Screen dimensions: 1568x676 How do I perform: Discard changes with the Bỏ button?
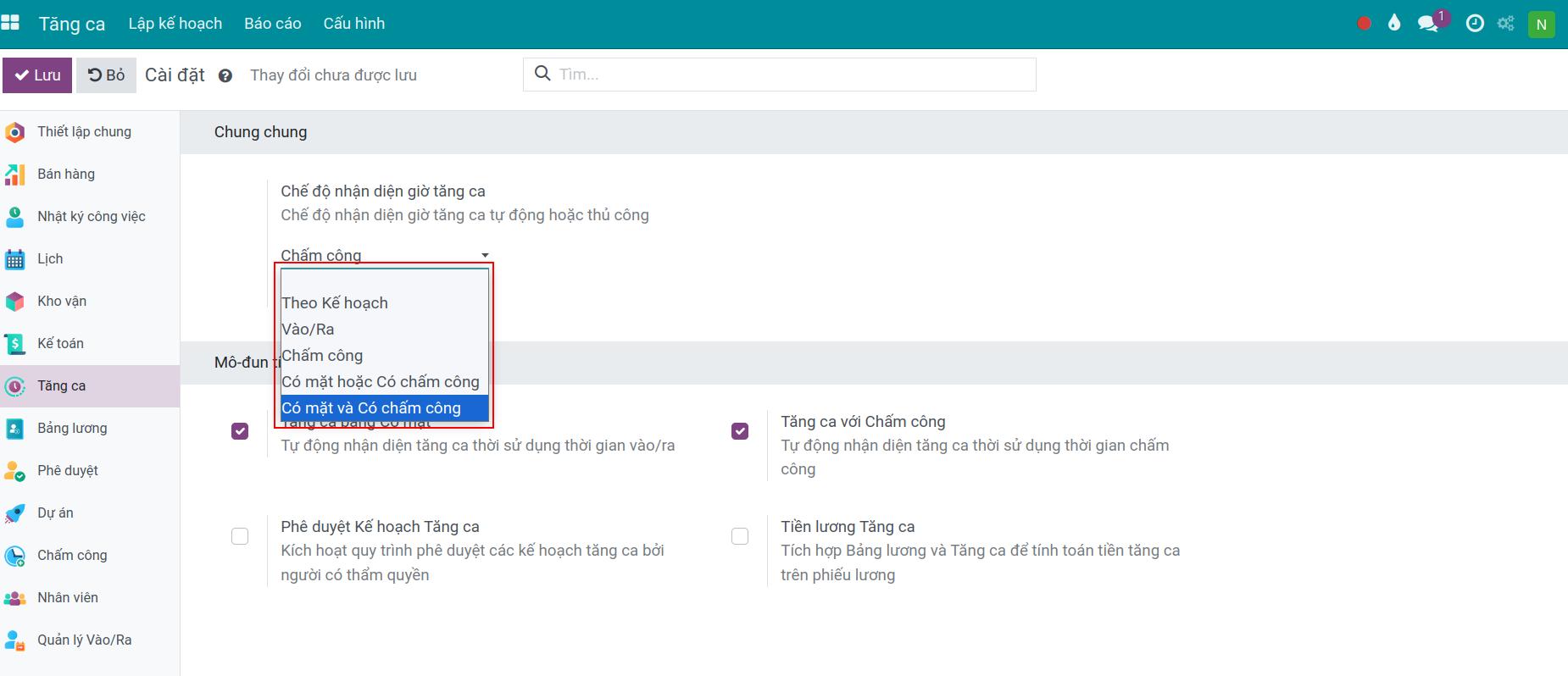tap(107, 75)
